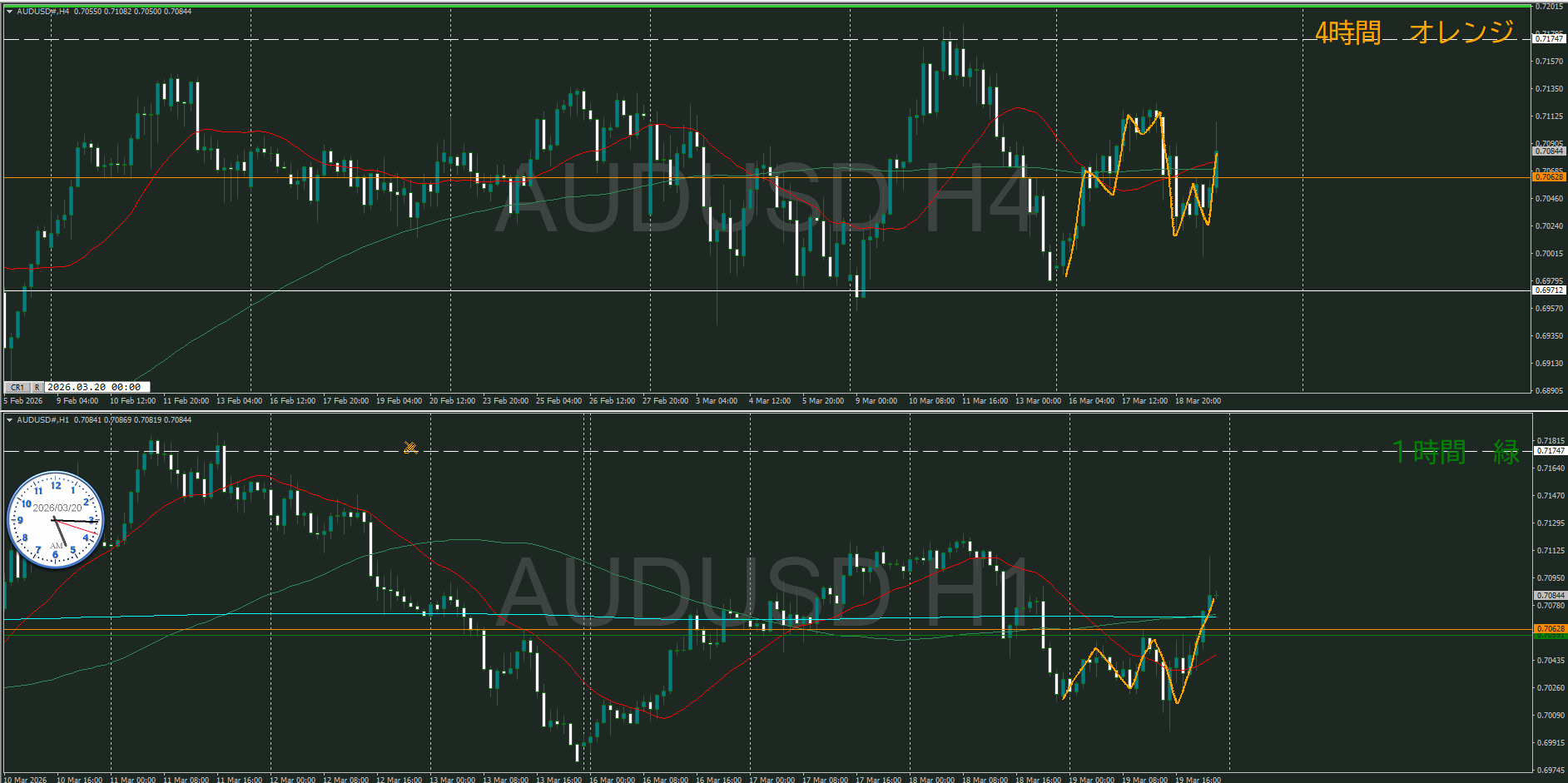1568x783 pixels.
Task: Click the 10 Mar 08:00 label on H4 time axis
Action: 931,401
